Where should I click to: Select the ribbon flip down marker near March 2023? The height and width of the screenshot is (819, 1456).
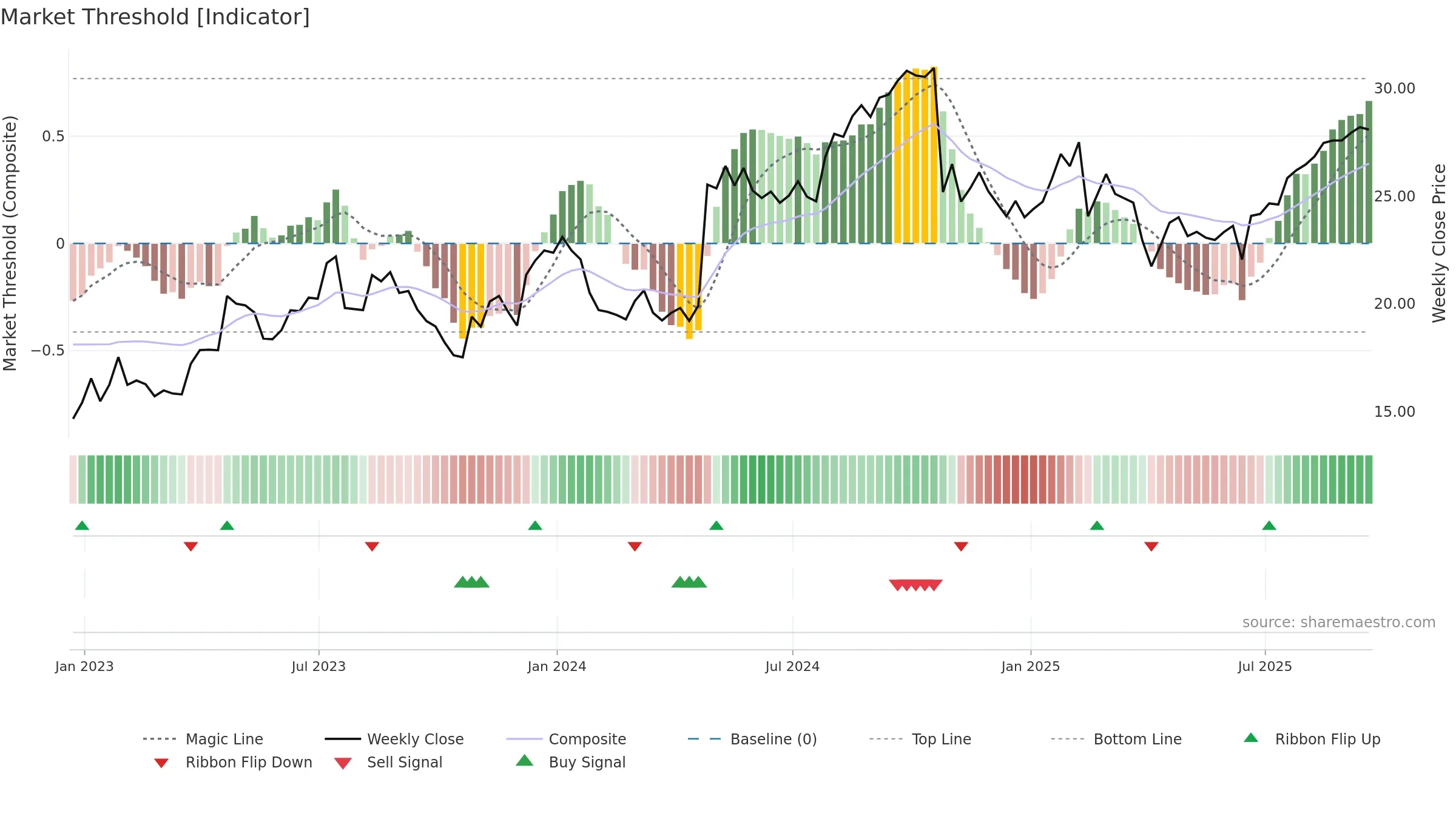(x=190, y=547)
